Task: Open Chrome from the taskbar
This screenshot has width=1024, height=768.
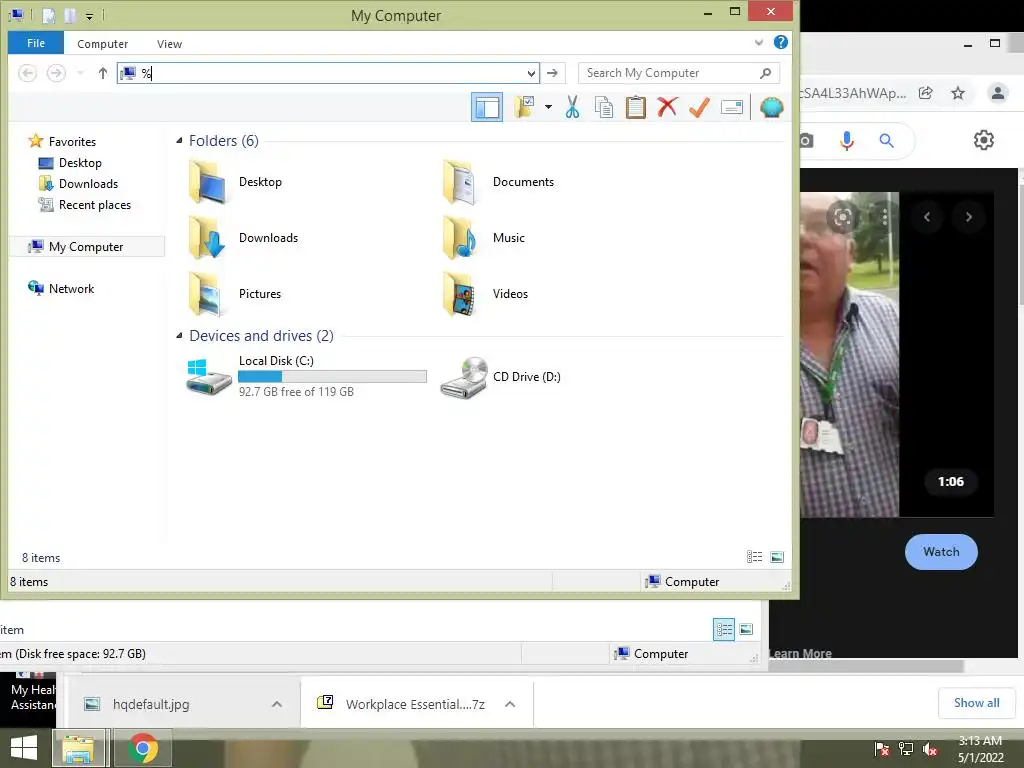Action: point(142,748)
